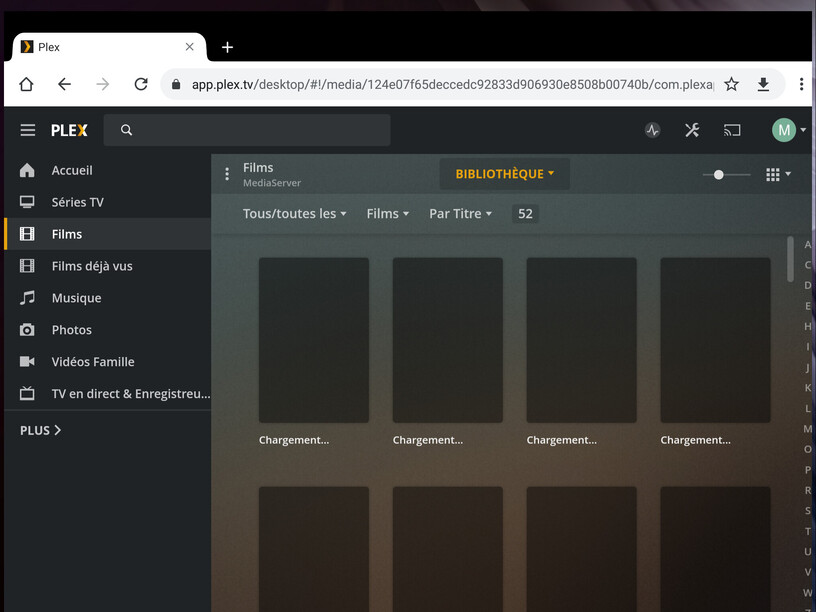This screenshot has height=612, width=816.
Task: Click the Cast to device icon
Action: [x=732, y=130]
